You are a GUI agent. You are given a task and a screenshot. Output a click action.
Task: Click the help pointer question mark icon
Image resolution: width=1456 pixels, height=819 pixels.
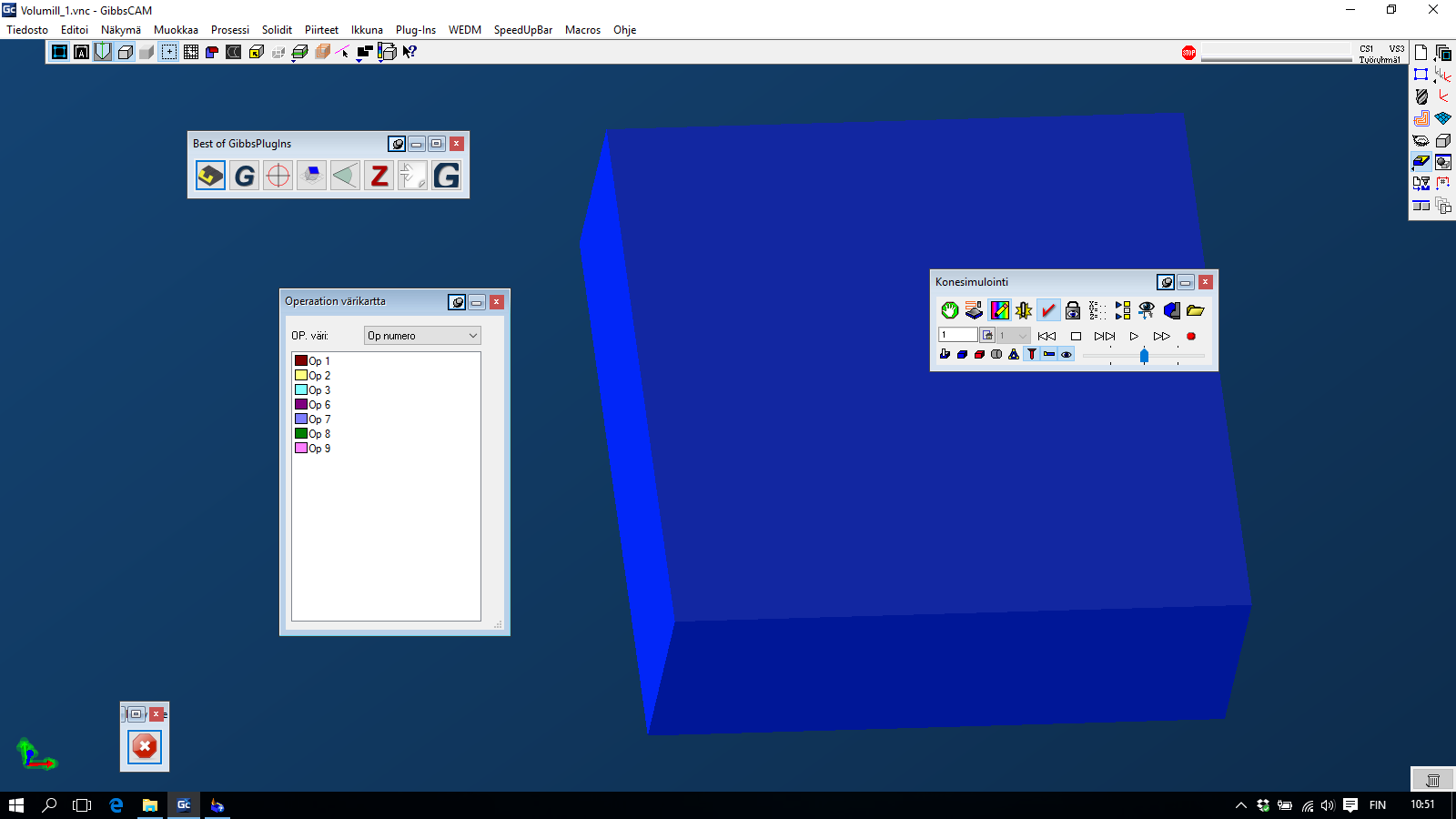point(409,52)
